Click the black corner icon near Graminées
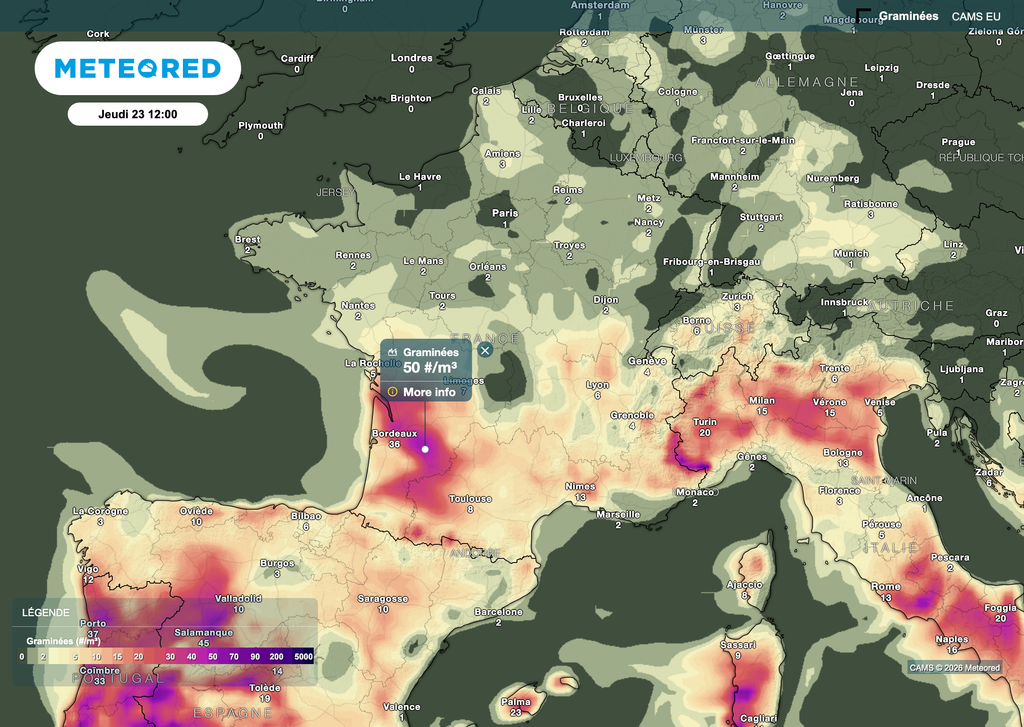Viewport: 1024px width, 727px height. coord(863,17)
